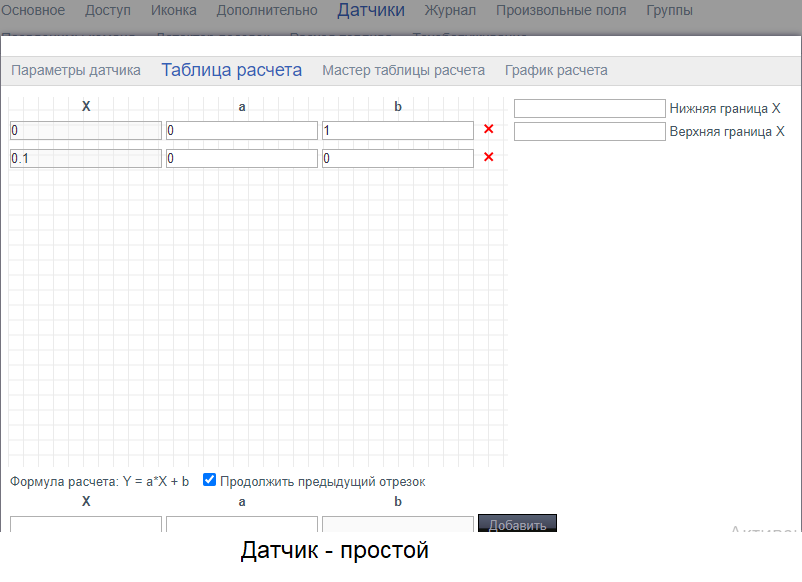Open the 'Произвольные поля' tab
The image size is (802, 582).
coord(561,11)
